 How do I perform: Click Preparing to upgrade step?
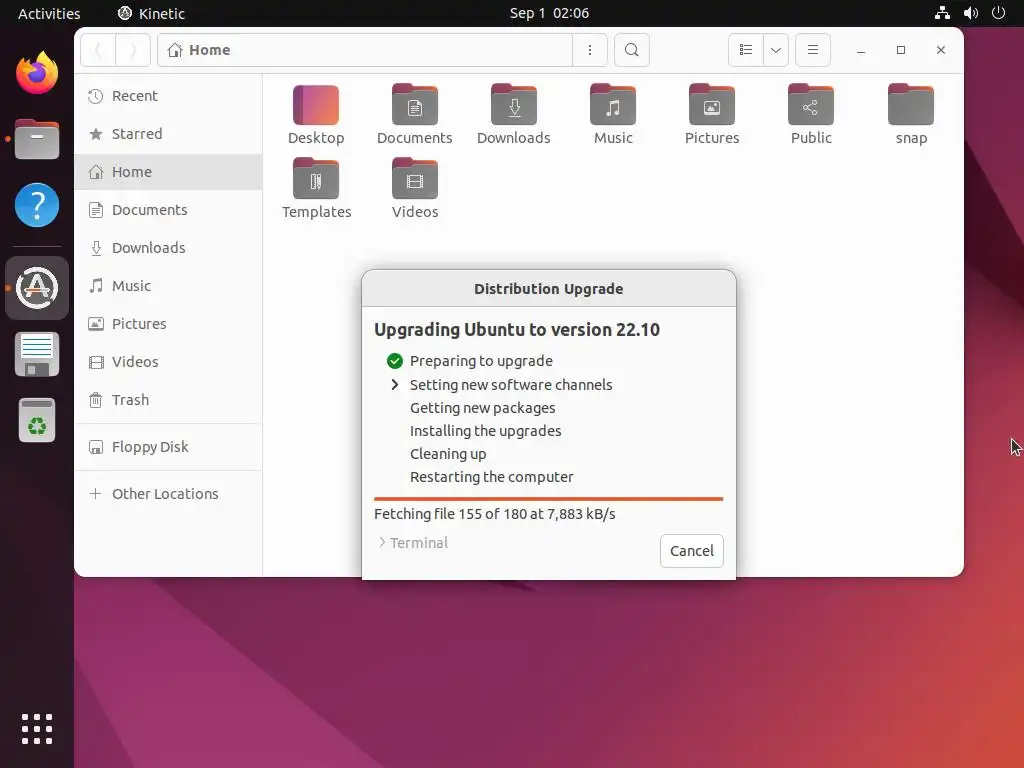click(x=481, y=361)
